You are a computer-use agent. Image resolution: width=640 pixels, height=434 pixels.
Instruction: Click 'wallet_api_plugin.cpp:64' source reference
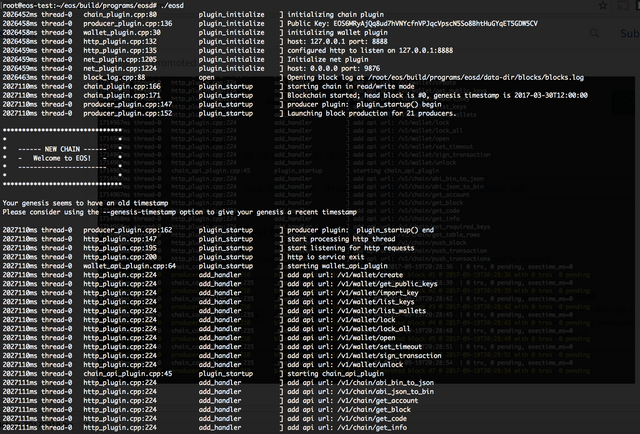(x=130, y=266)
